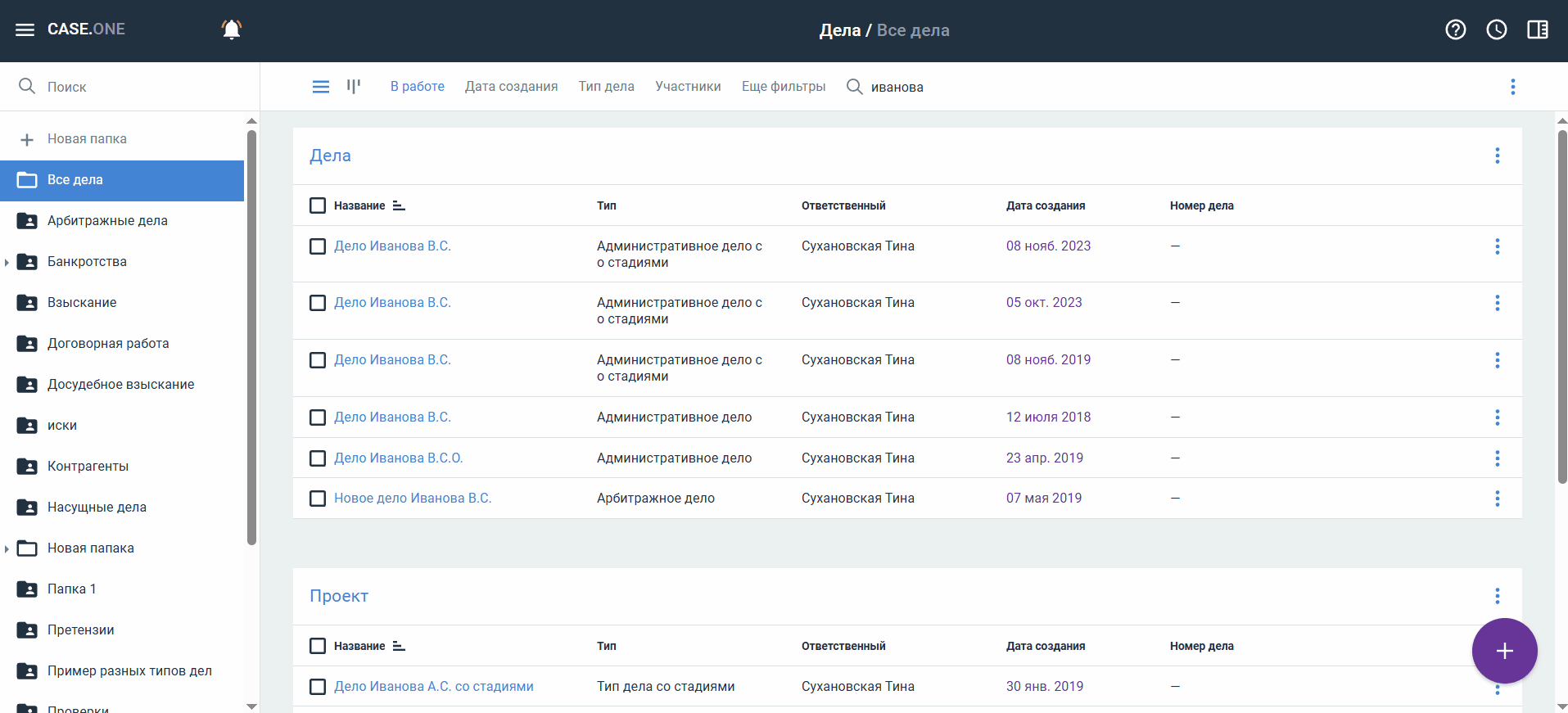
Task: Open row menu for Новое дело Иванова В.С.
Action: pyautogui.click(x=1498, y=499)
